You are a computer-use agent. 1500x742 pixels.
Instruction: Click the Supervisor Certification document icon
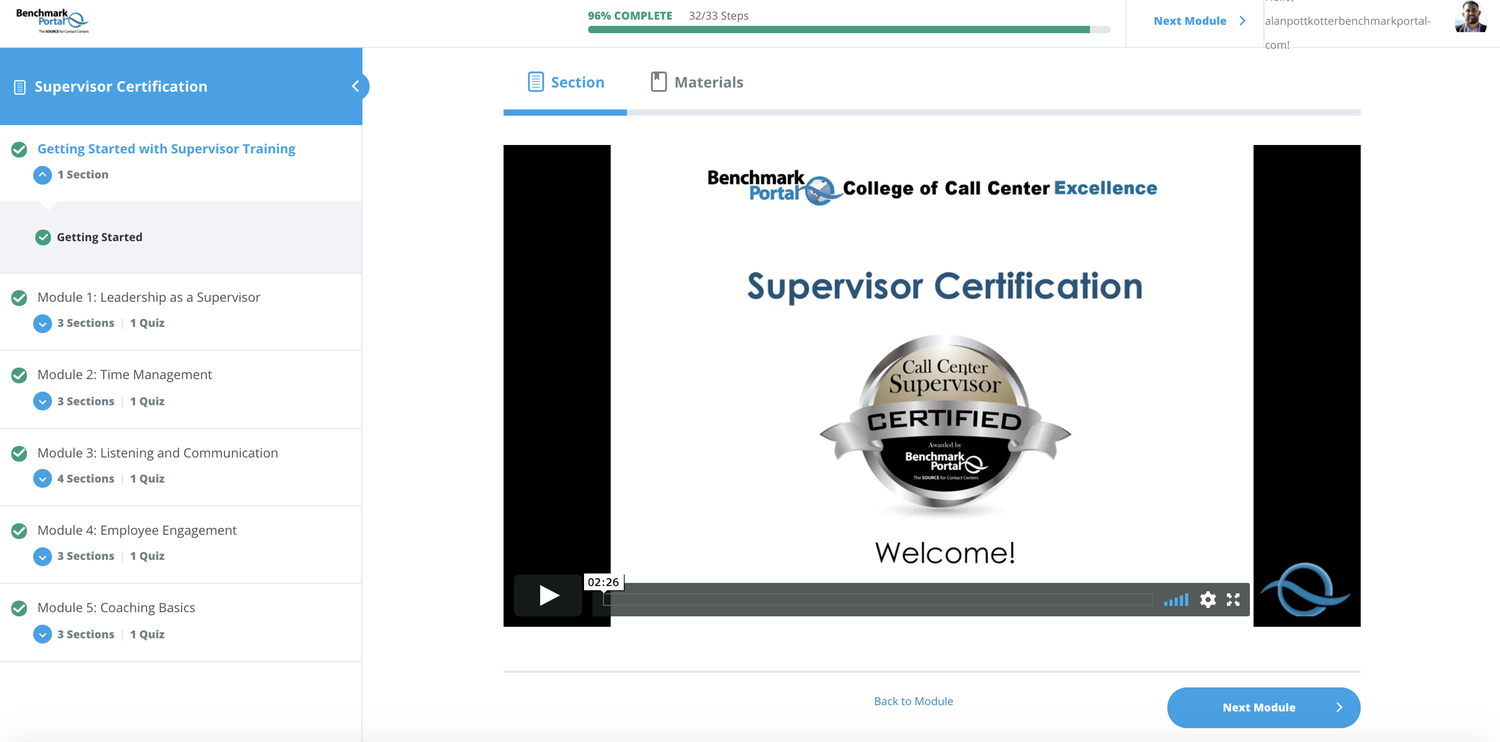[19, 88]
